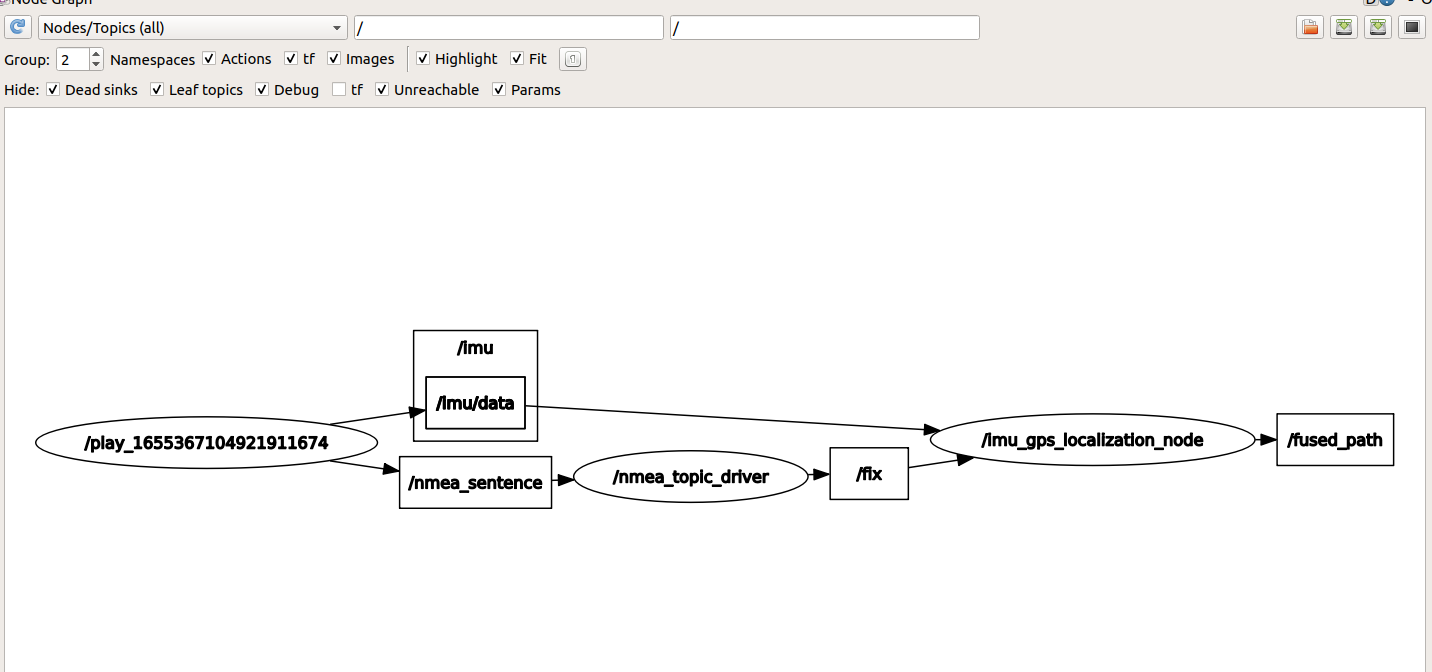1432x672 pixels.
Task: Toggle Hide Unreachable checkbox
Action: (382, 90)
